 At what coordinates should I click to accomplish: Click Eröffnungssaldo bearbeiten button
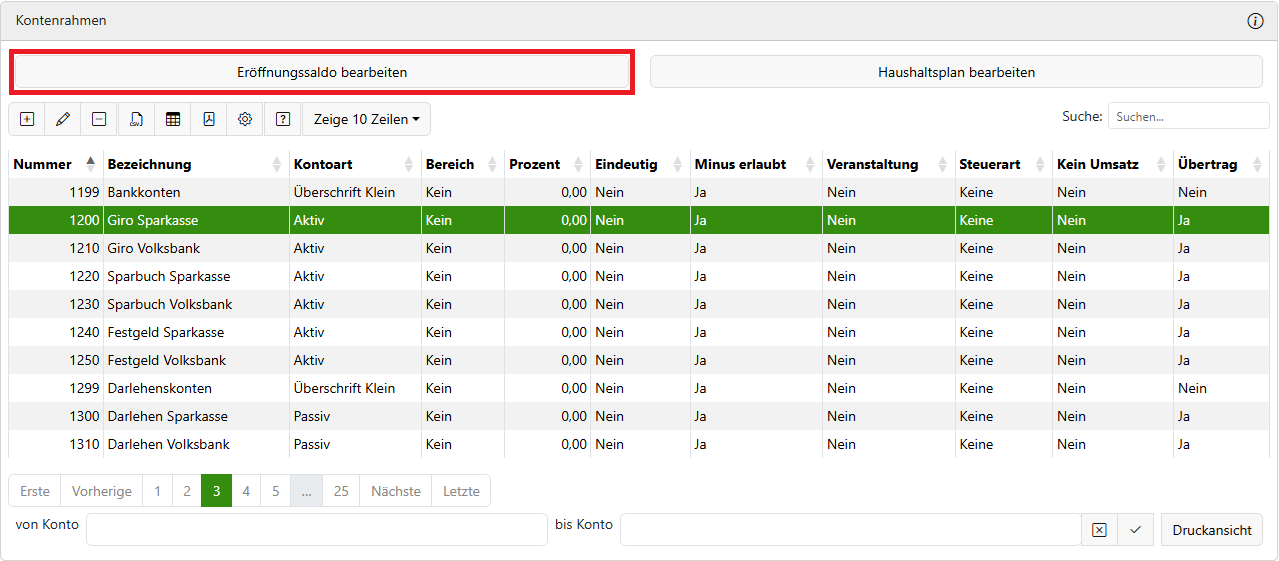pos(322,73)
